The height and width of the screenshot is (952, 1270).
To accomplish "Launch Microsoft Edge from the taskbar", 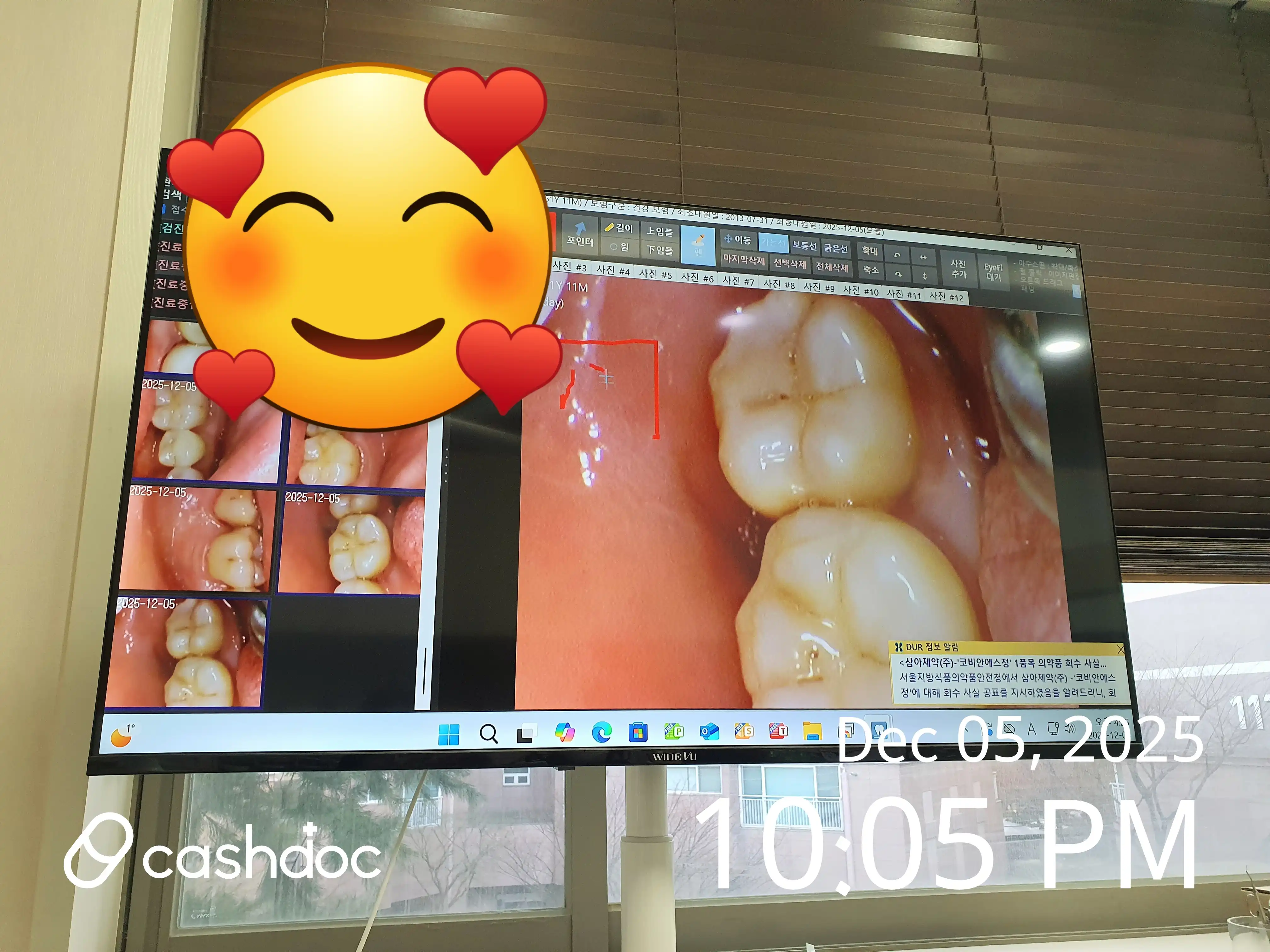I will pyautogui.click(x=602, y=733).
